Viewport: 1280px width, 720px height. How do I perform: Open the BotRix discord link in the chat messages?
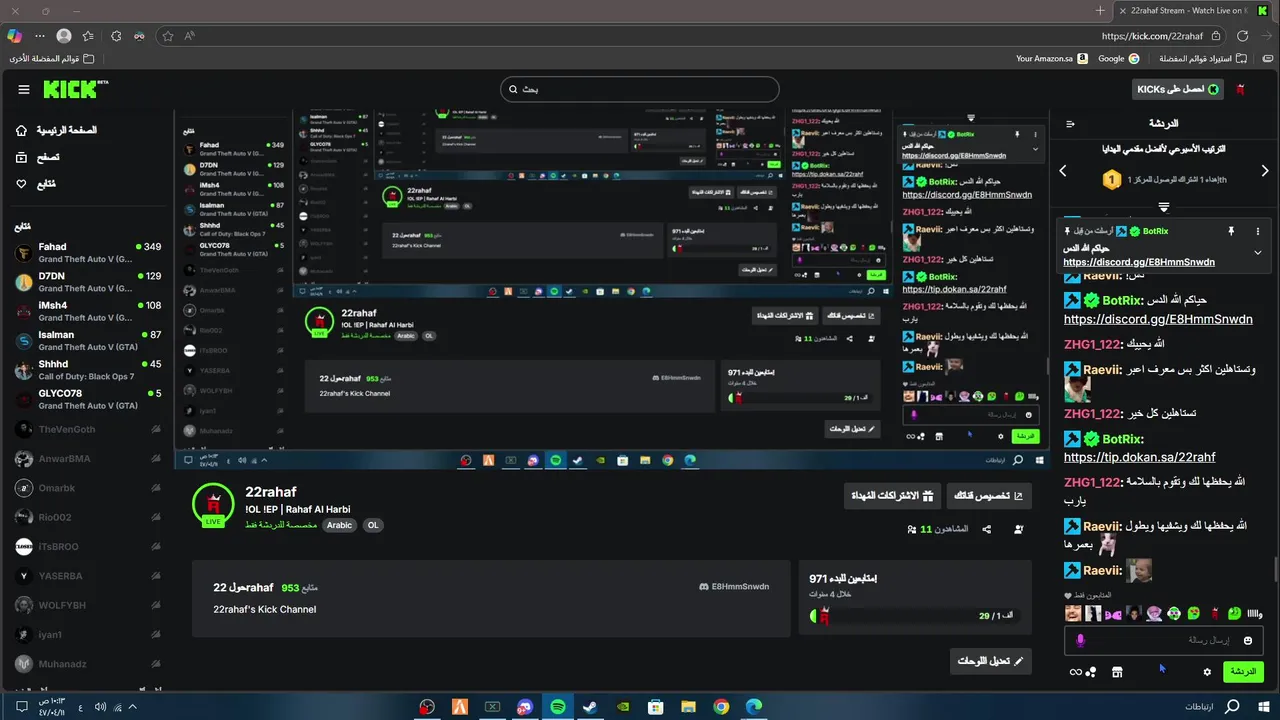pyautogui.click(x=1158, y=319)
